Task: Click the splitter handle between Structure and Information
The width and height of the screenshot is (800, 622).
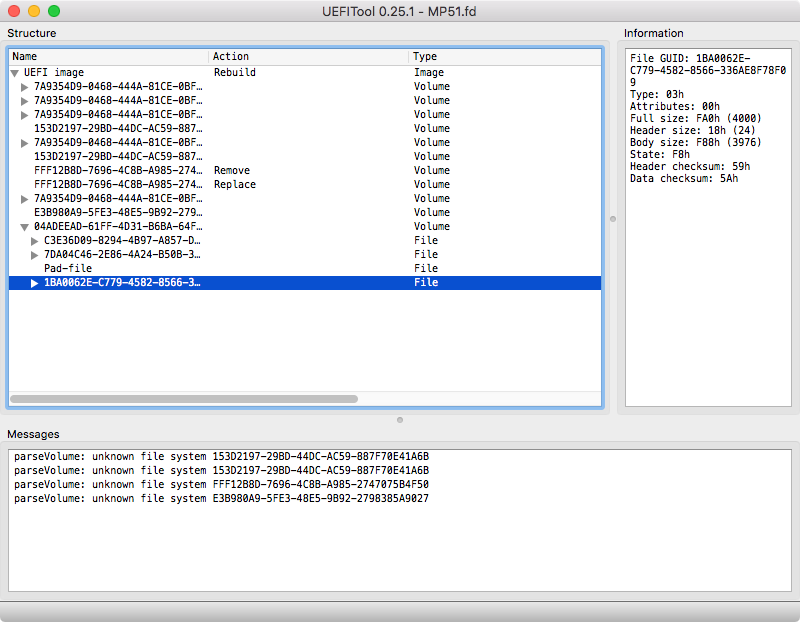Action: click(x=613, y=219)
